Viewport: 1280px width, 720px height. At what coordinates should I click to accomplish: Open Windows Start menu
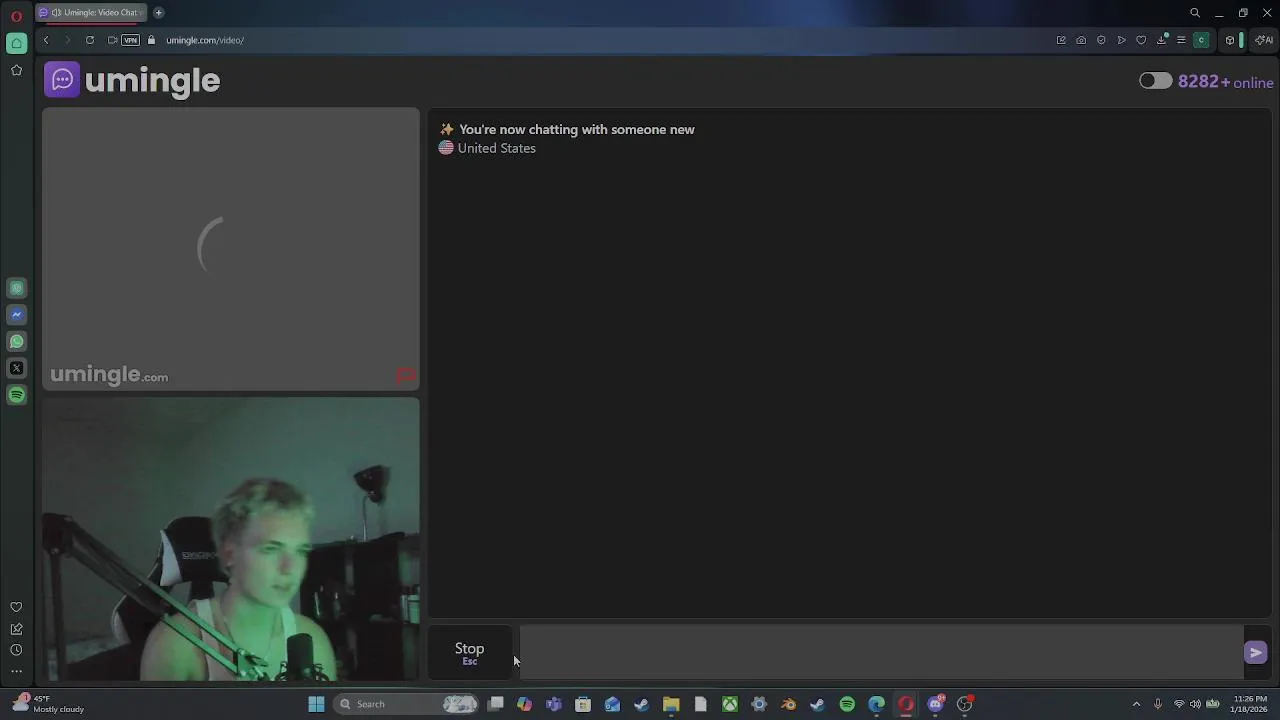pos(316,704)
